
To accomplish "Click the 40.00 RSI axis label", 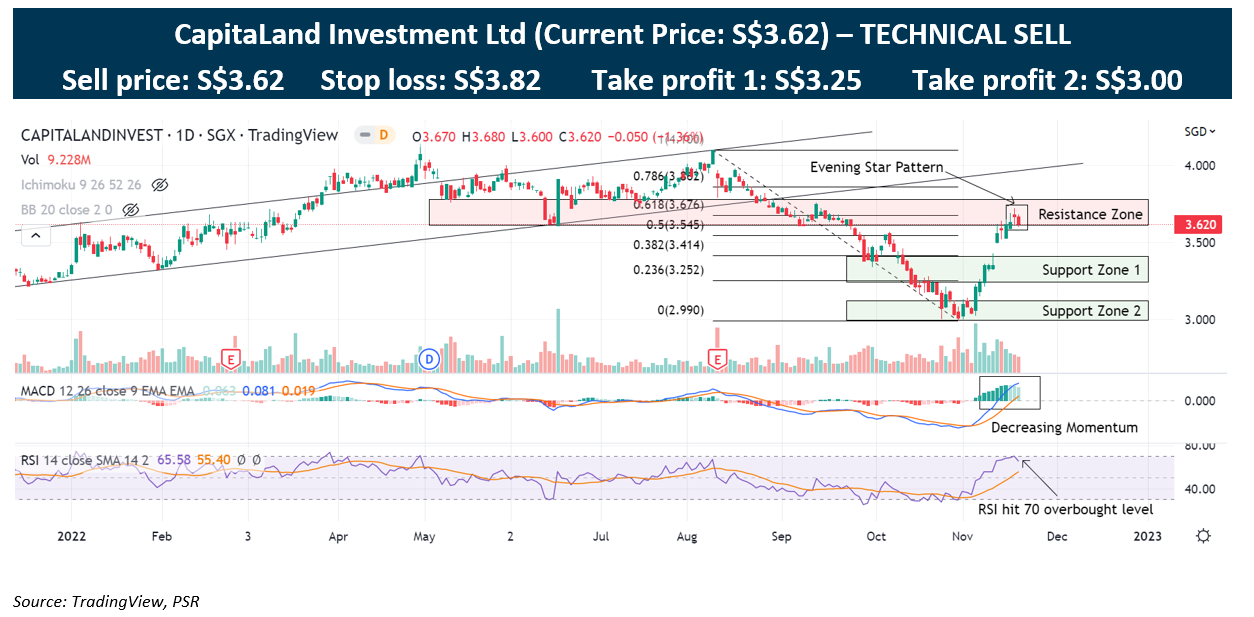I will click(1199, 489).
